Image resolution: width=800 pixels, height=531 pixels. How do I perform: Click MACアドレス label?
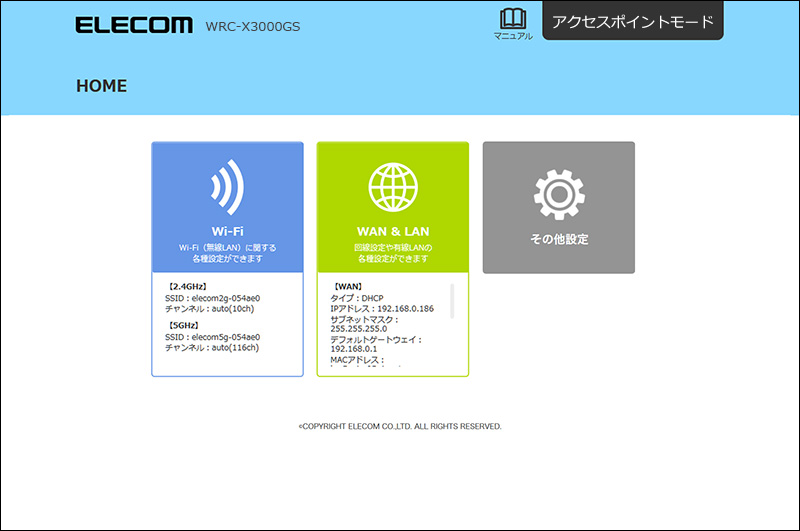(357, 360)
